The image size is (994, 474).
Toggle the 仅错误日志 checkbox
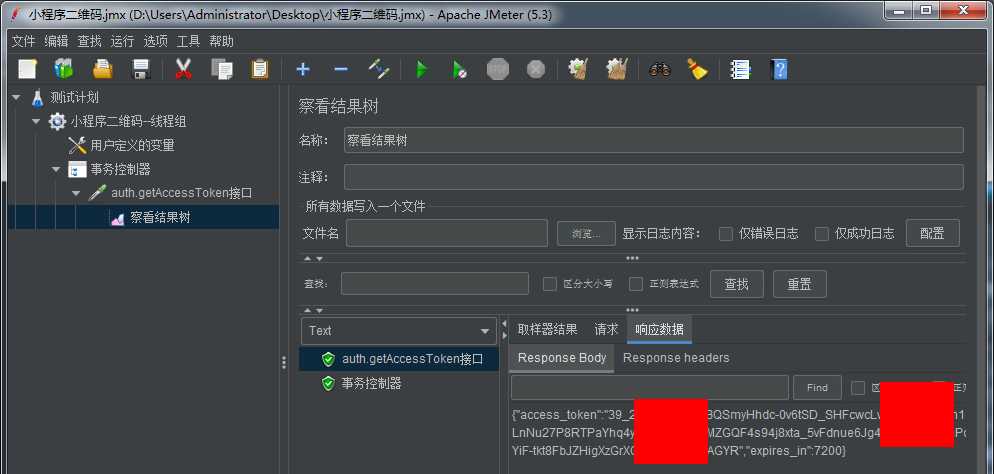pos(726,234)
